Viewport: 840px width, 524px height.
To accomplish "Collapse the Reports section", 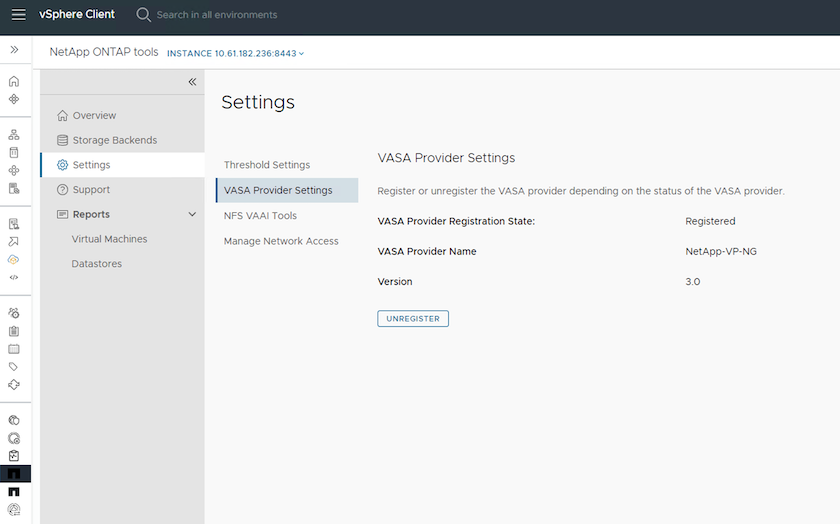I will [192, 214].
